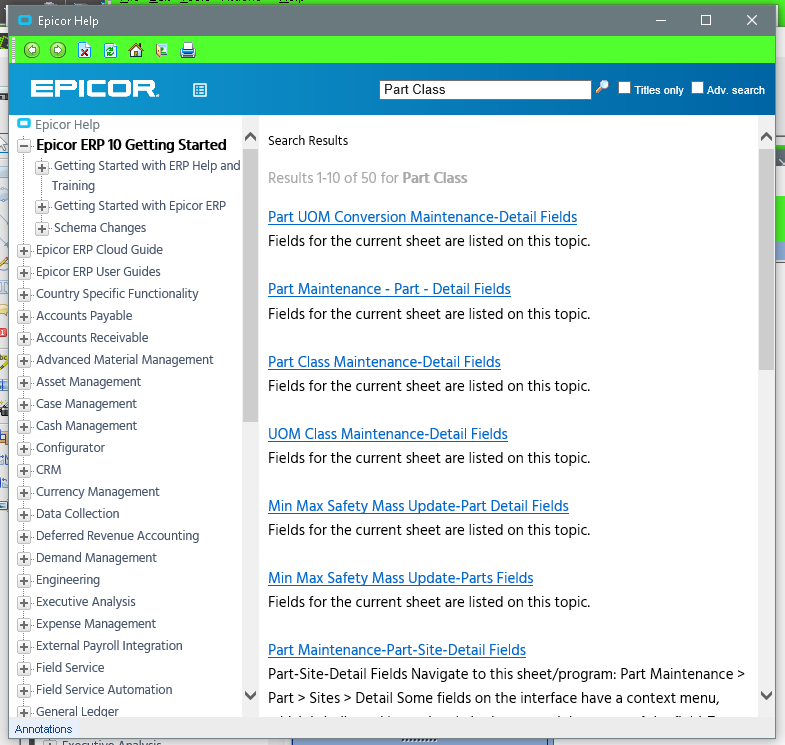Image resolution: width=785 pixels, height=745 pixels.
Task: Select Deferred Revenue Accounting topic
Action: tap(118, 536)
